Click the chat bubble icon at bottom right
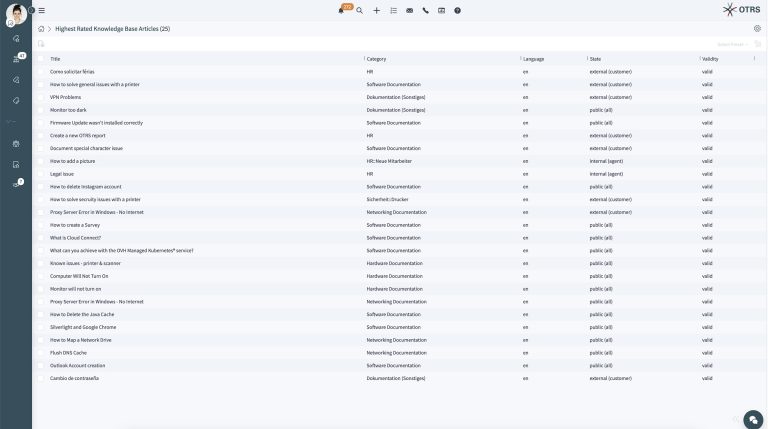The image size is (768, 429). coord(753,419)
